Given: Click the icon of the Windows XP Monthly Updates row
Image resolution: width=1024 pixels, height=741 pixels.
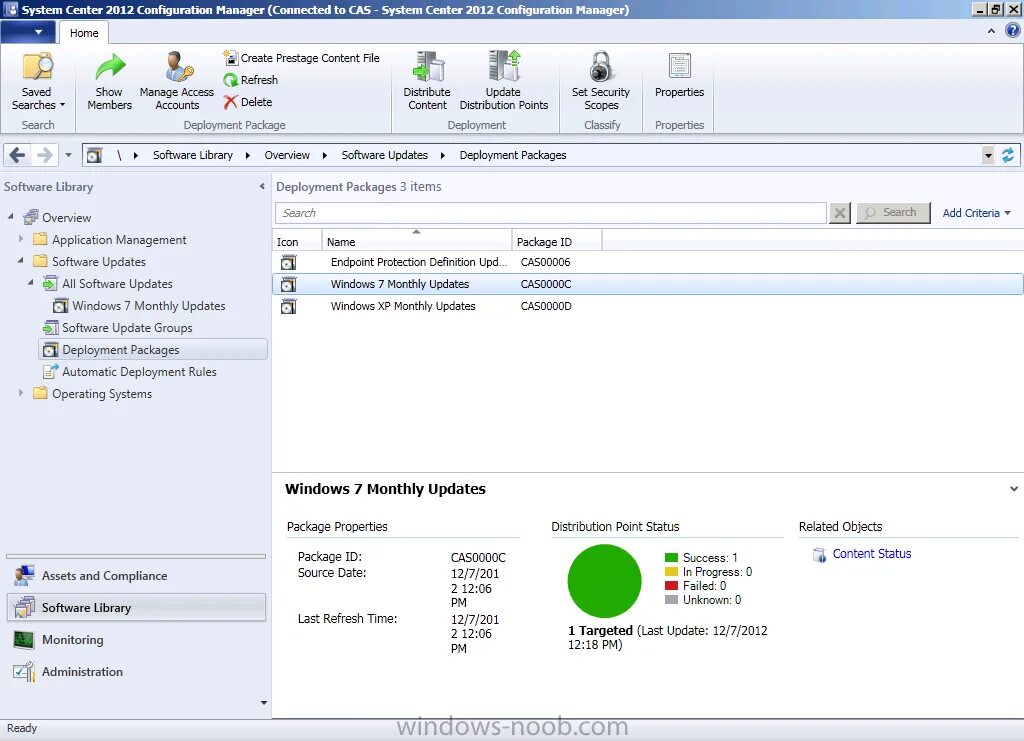Looking at the screenshot, I should [x=288, y=306].
